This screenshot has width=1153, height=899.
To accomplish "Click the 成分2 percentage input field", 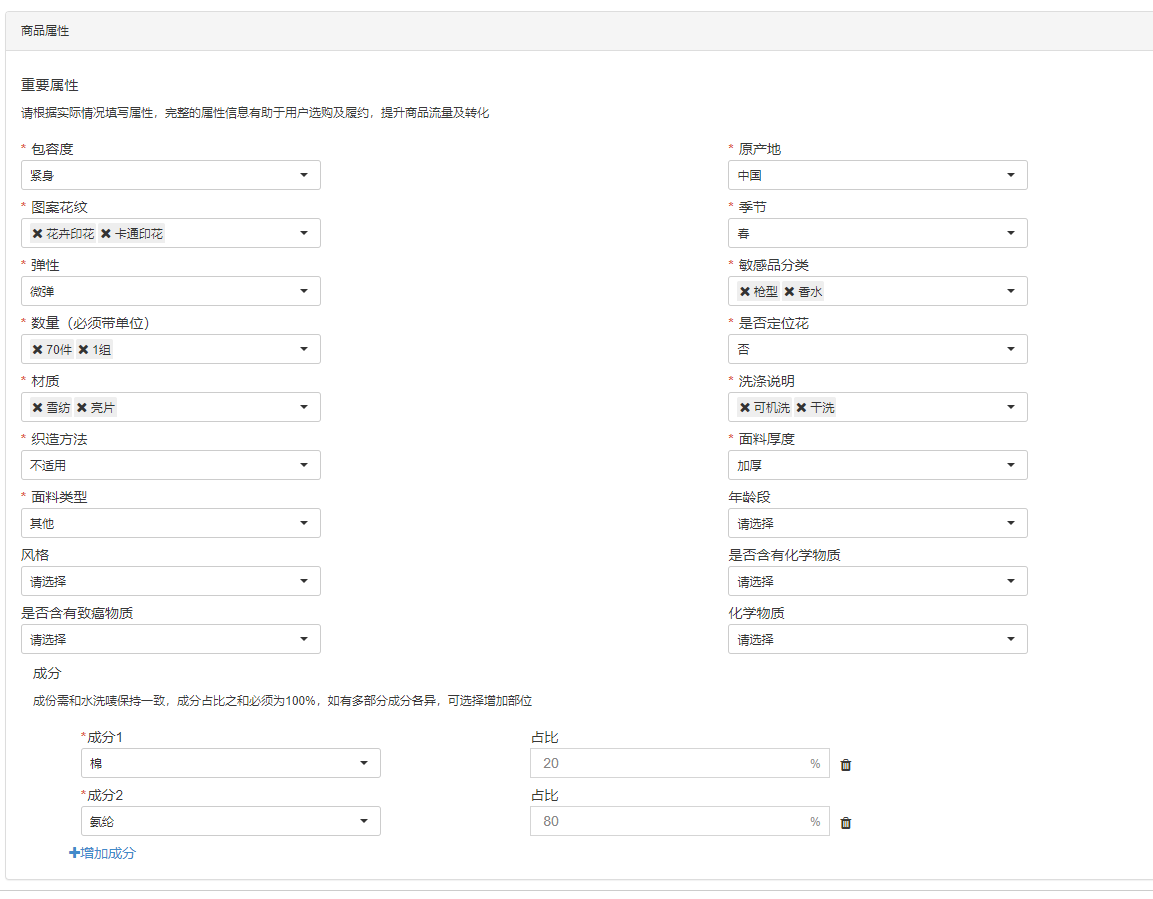I will pos(668,822).
